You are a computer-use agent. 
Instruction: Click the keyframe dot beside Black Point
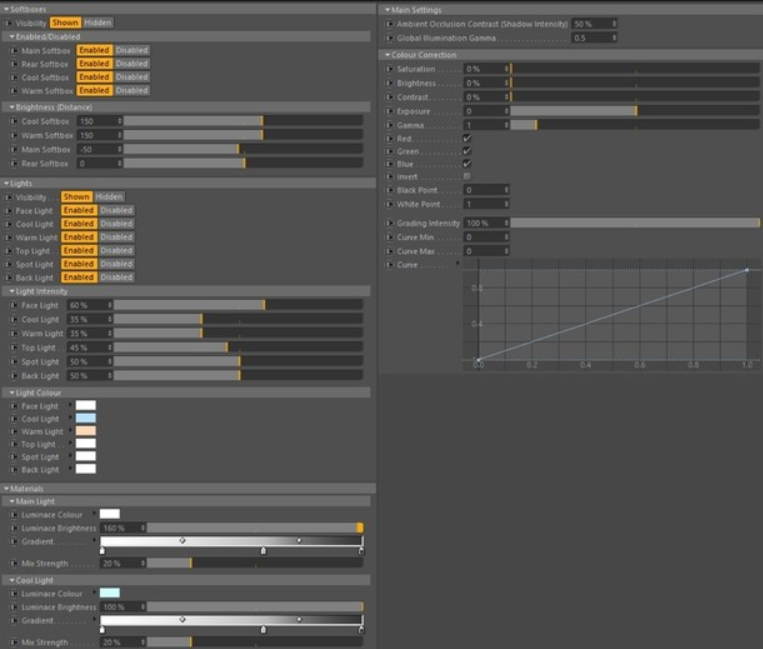pos(389,190)
